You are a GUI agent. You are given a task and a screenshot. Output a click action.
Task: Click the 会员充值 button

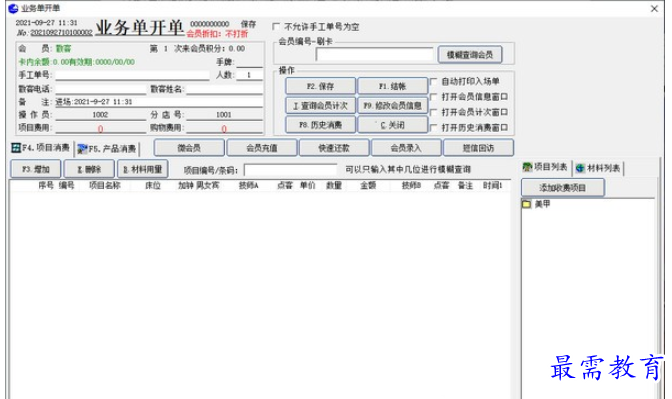[261, 148]
